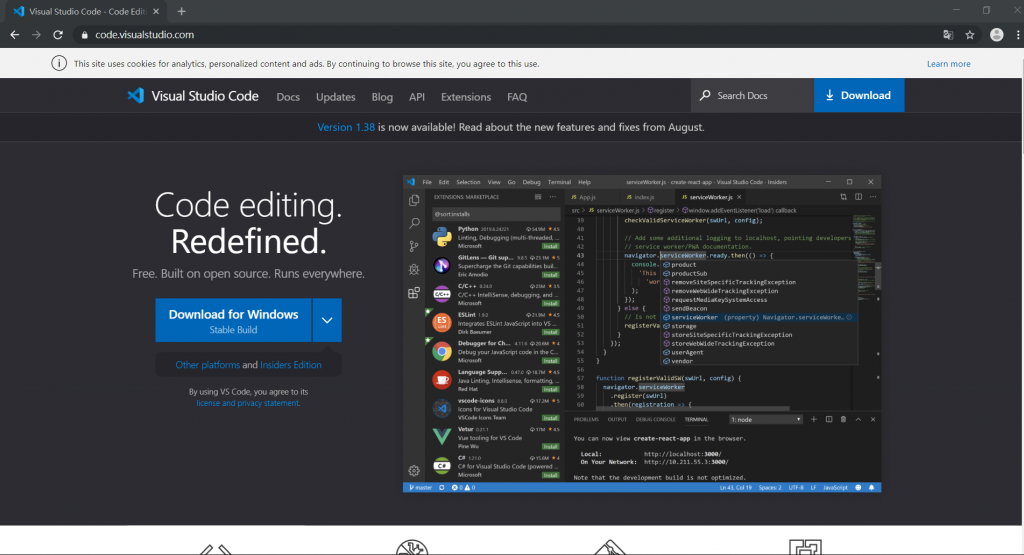Close the Visual Studio Code browser tab
The image size is (1024, 555).
pos(156,11)
